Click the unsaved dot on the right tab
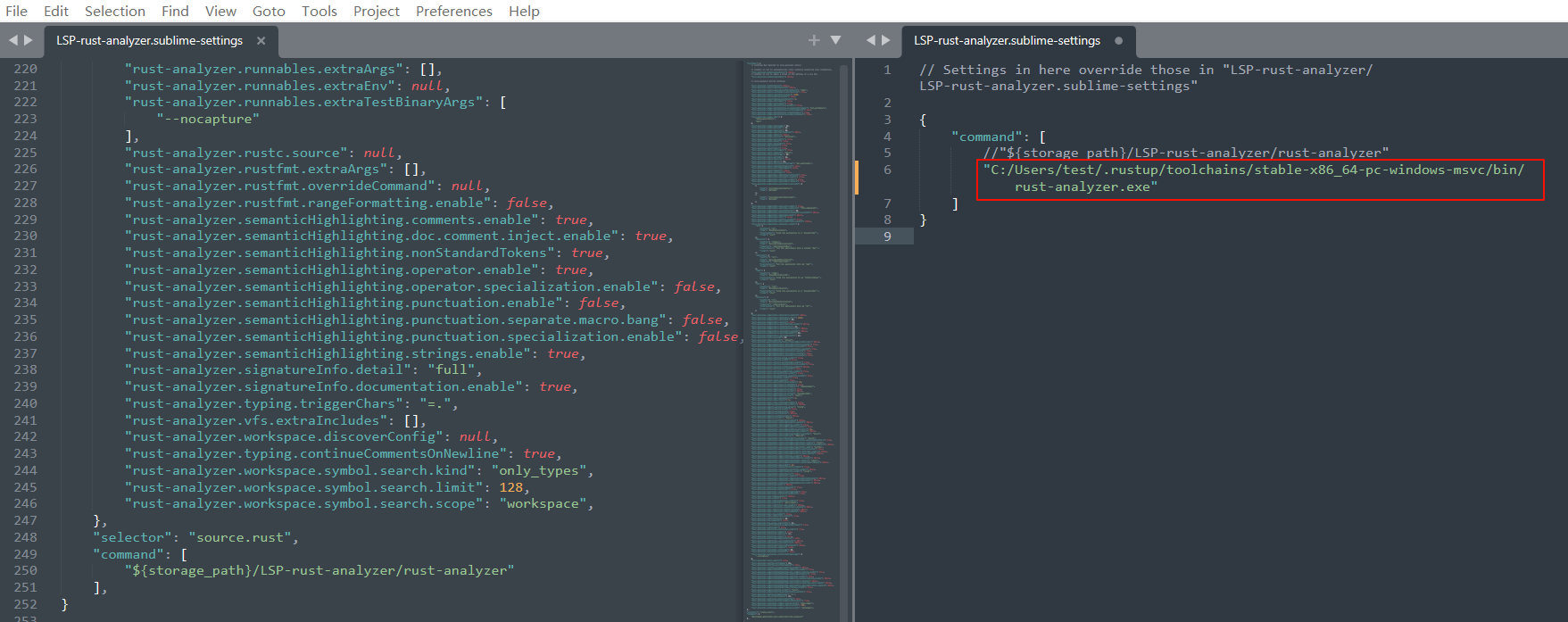This screenshot has width=1568, height=622. click(1119, 41)
